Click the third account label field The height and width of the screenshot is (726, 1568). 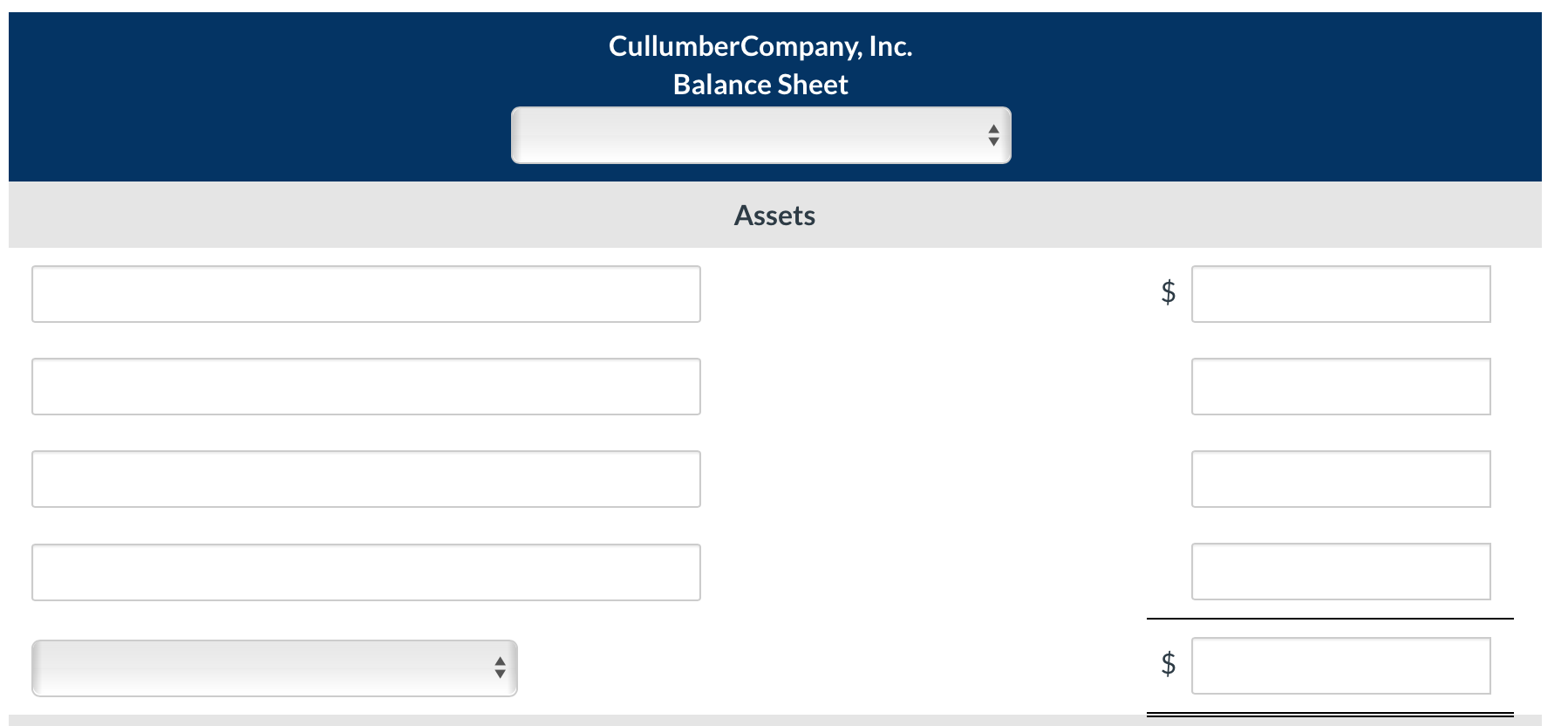click(366, 478)
